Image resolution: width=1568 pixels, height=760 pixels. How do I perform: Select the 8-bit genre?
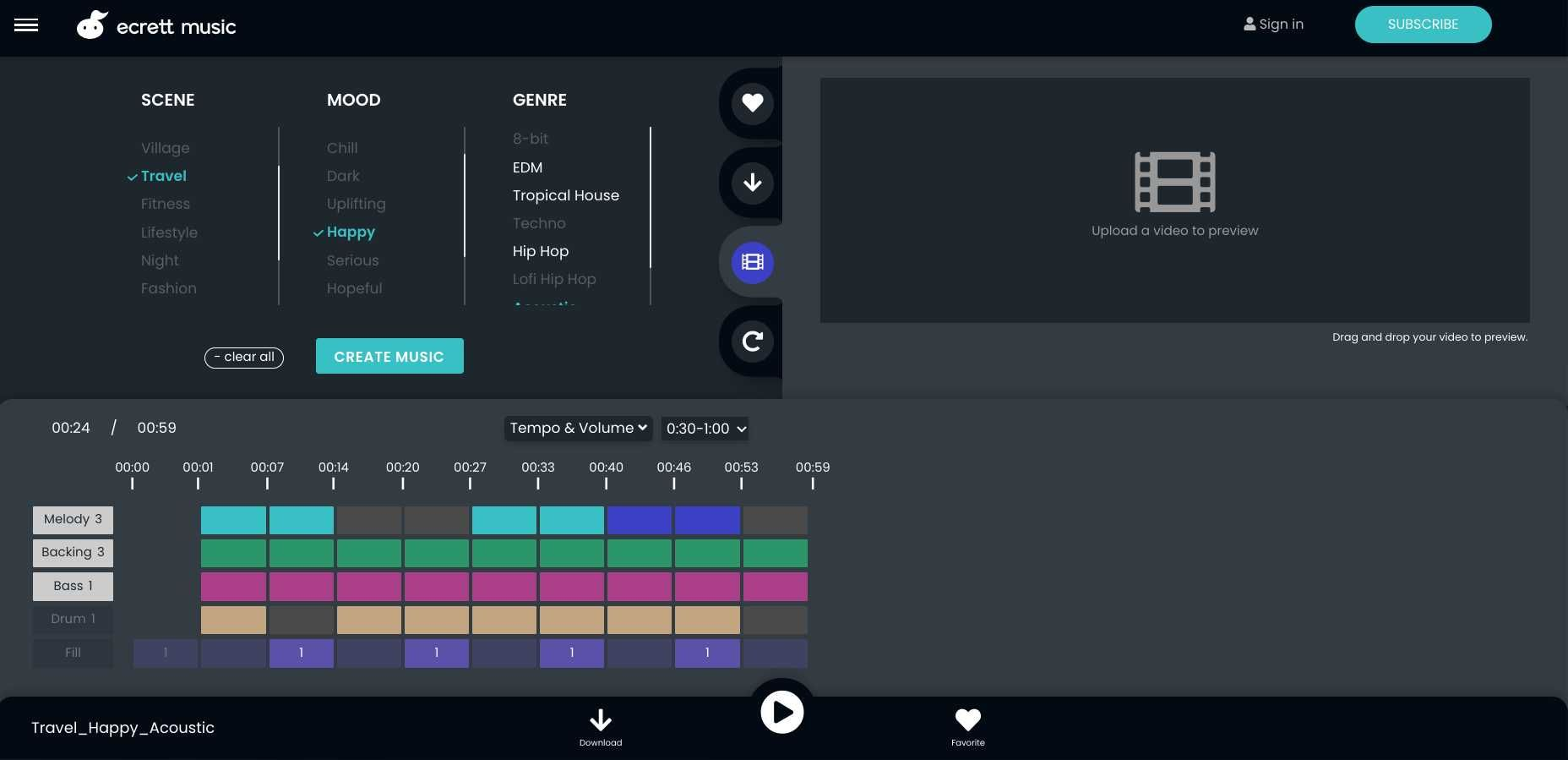[531, 139]
